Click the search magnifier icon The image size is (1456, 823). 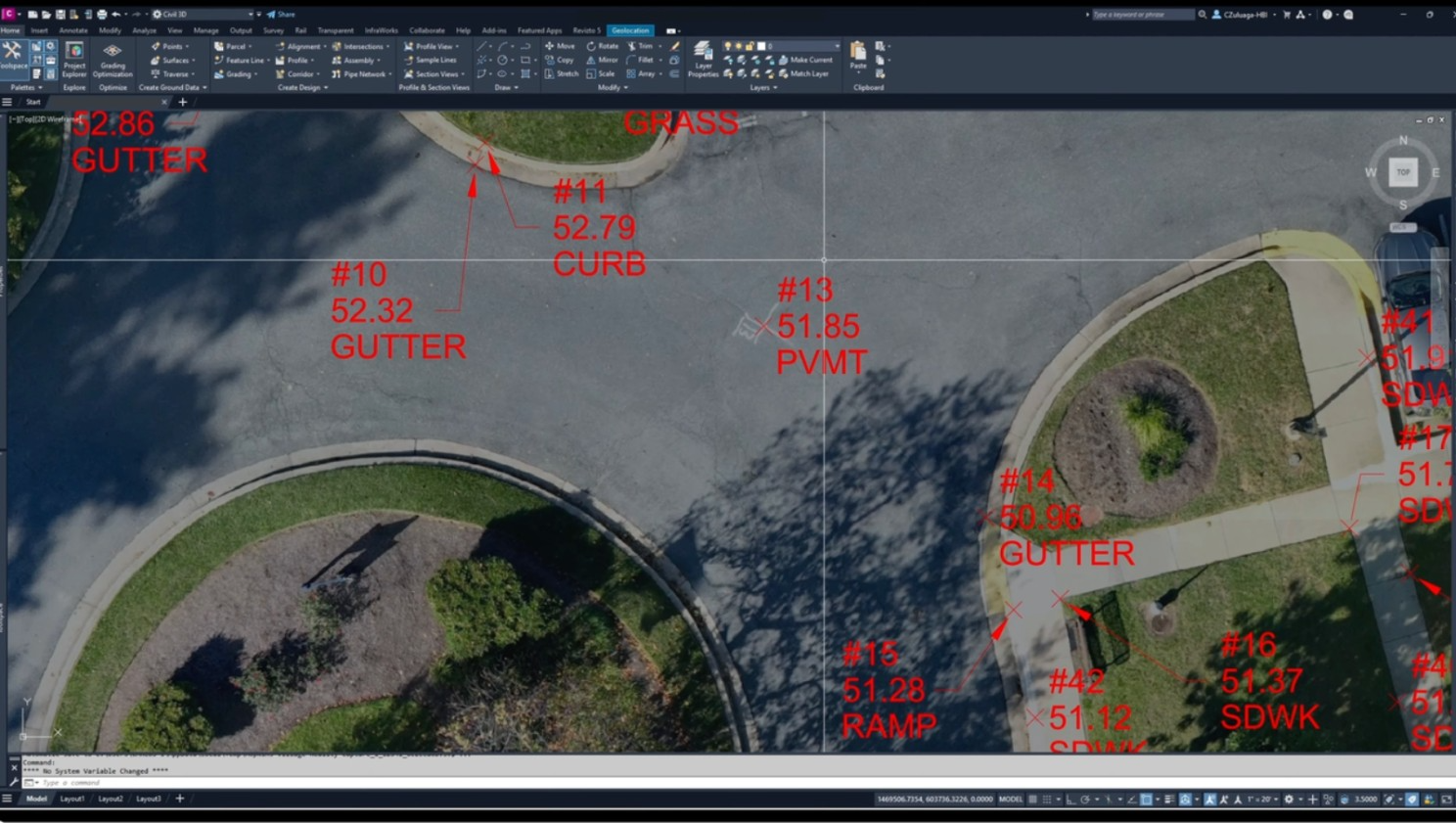(1203, 15)
